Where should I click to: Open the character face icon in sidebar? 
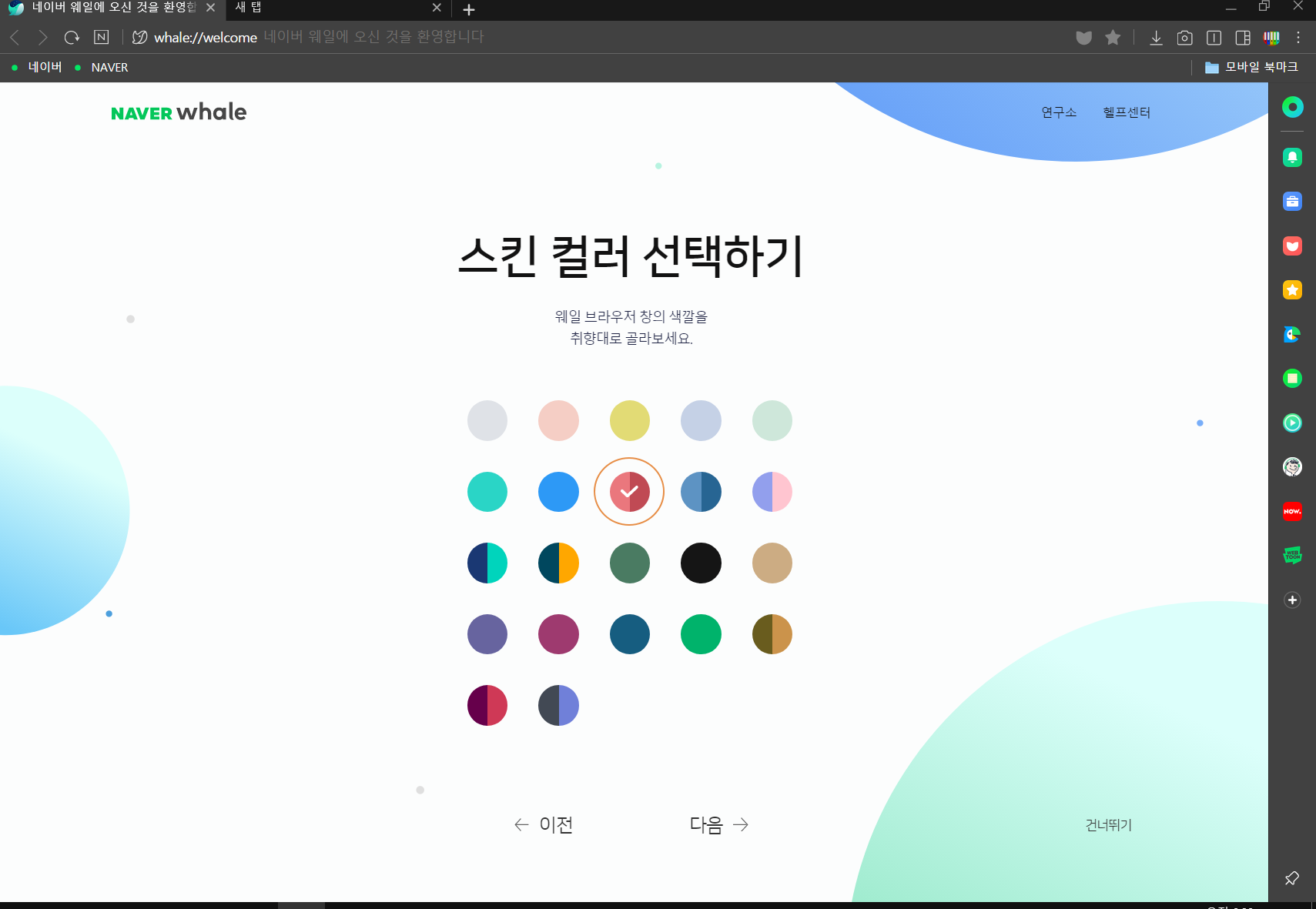pos(1292,466)
